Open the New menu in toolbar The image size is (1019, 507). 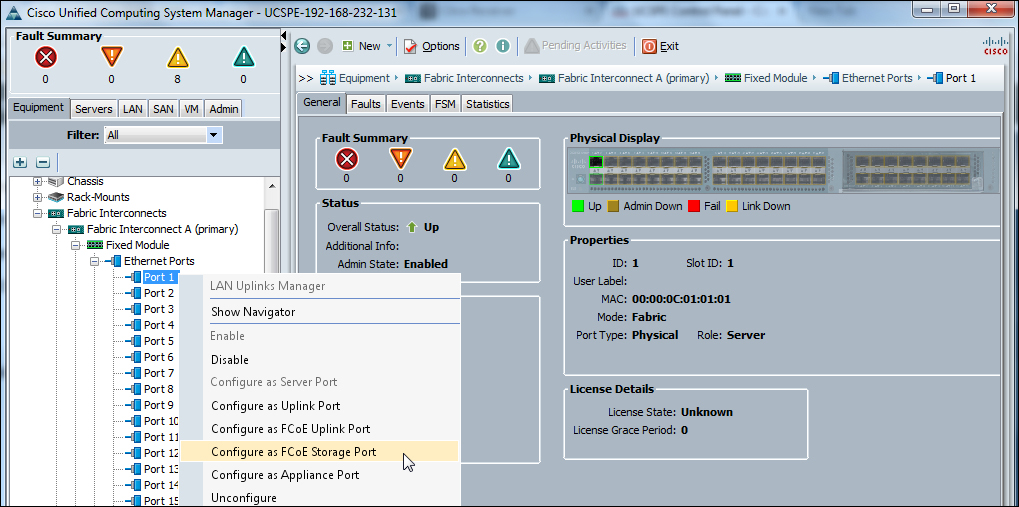(367, 46)
